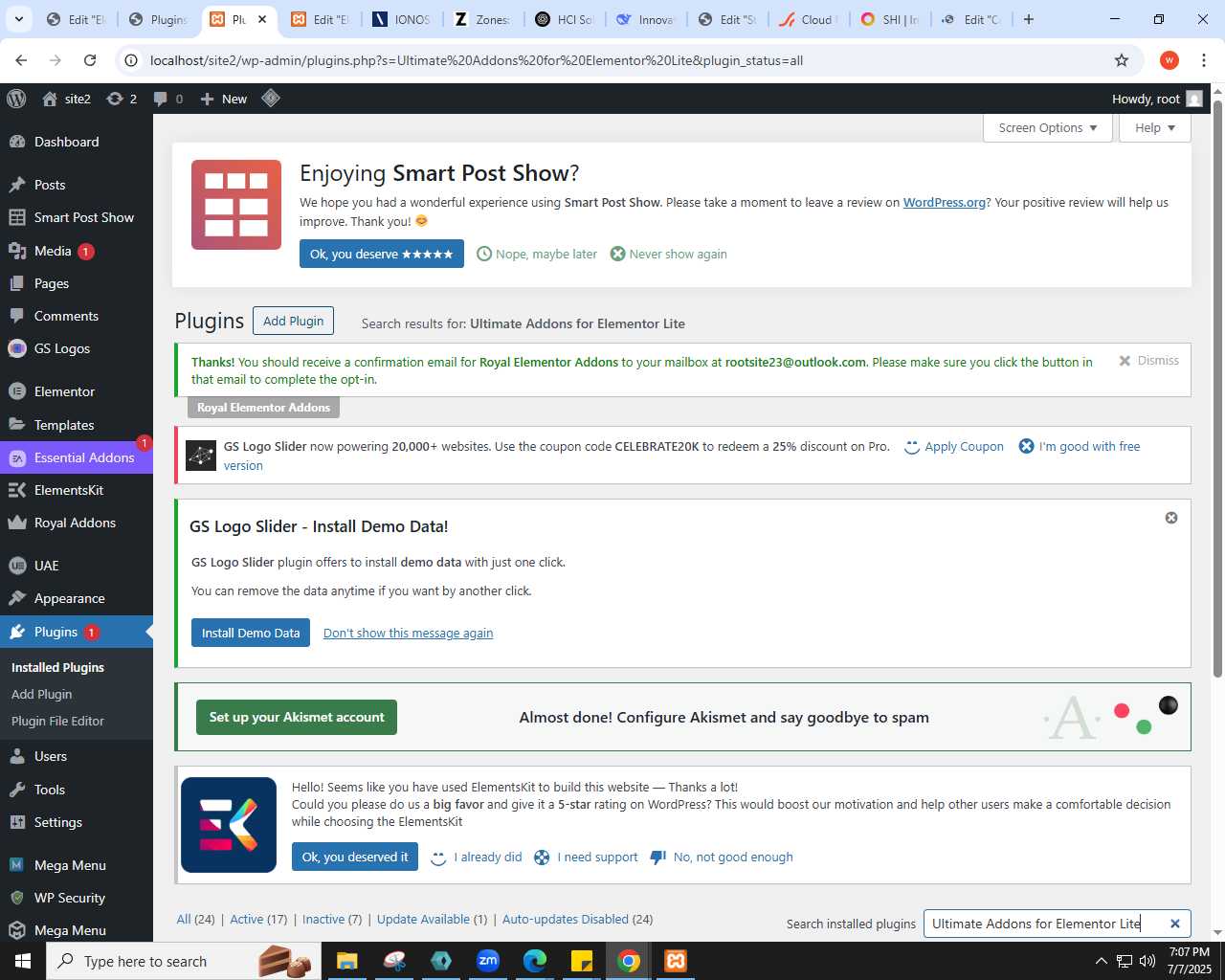This screenshot has width=1225, height=980.
Task: Open Settings in the sidebar
Action: point(77,822)
